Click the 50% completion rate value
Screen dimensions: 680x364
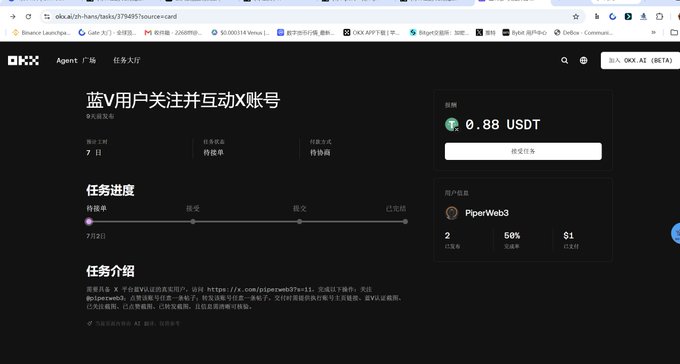click(x=512, y=236)
